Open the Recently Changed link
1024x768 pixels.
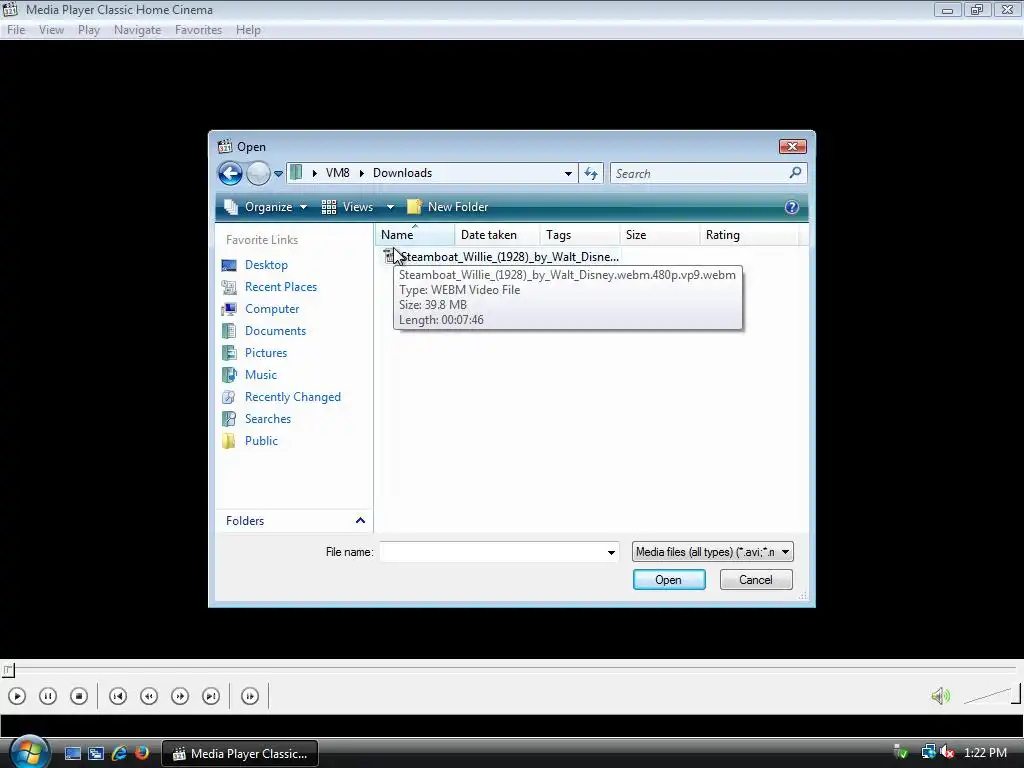[x=293, y=397]
